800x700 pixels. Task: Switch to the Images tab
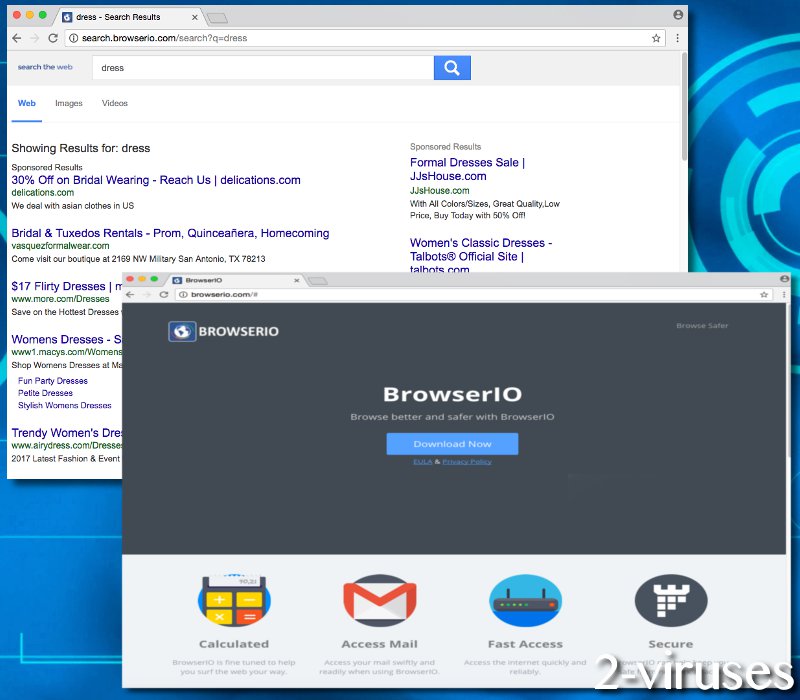pos(68,103)
